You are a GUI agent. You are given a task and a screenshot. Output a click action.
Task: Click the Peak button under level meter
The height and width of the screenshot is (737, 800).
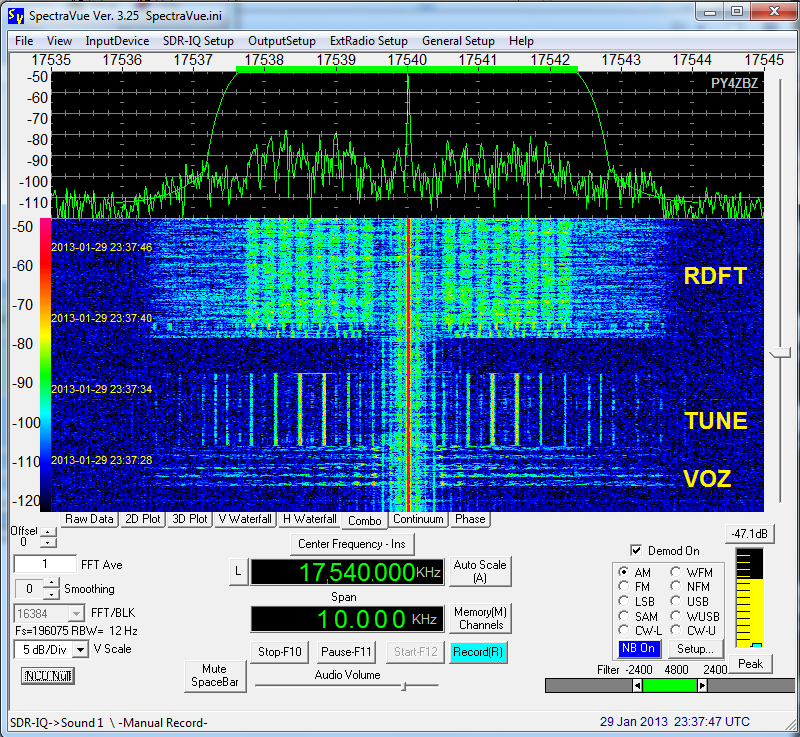coord(749,663)
